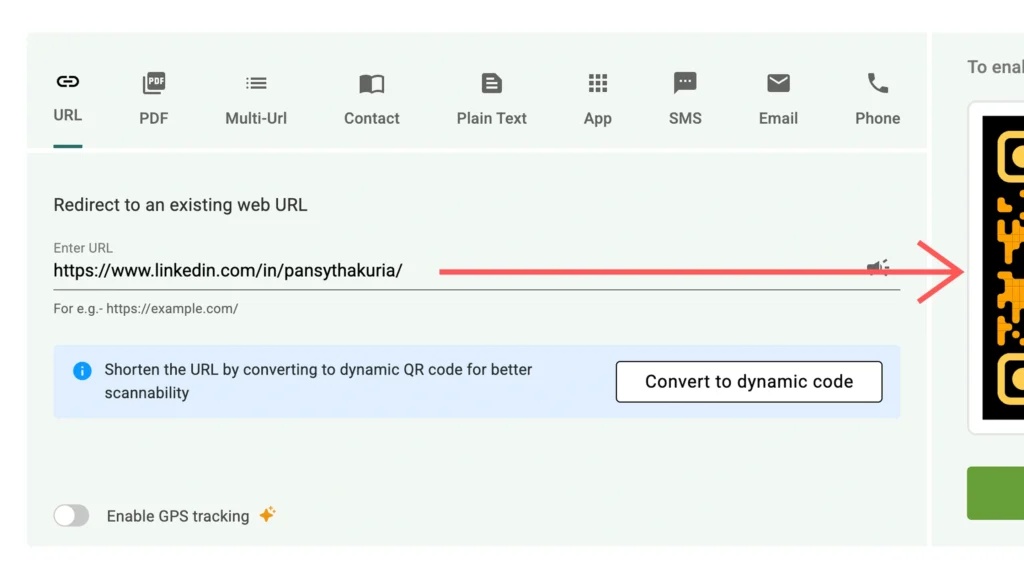Screen dimensions: 1024x576
Task: Click the Multi-Url tab label
Action: [256, 118]
